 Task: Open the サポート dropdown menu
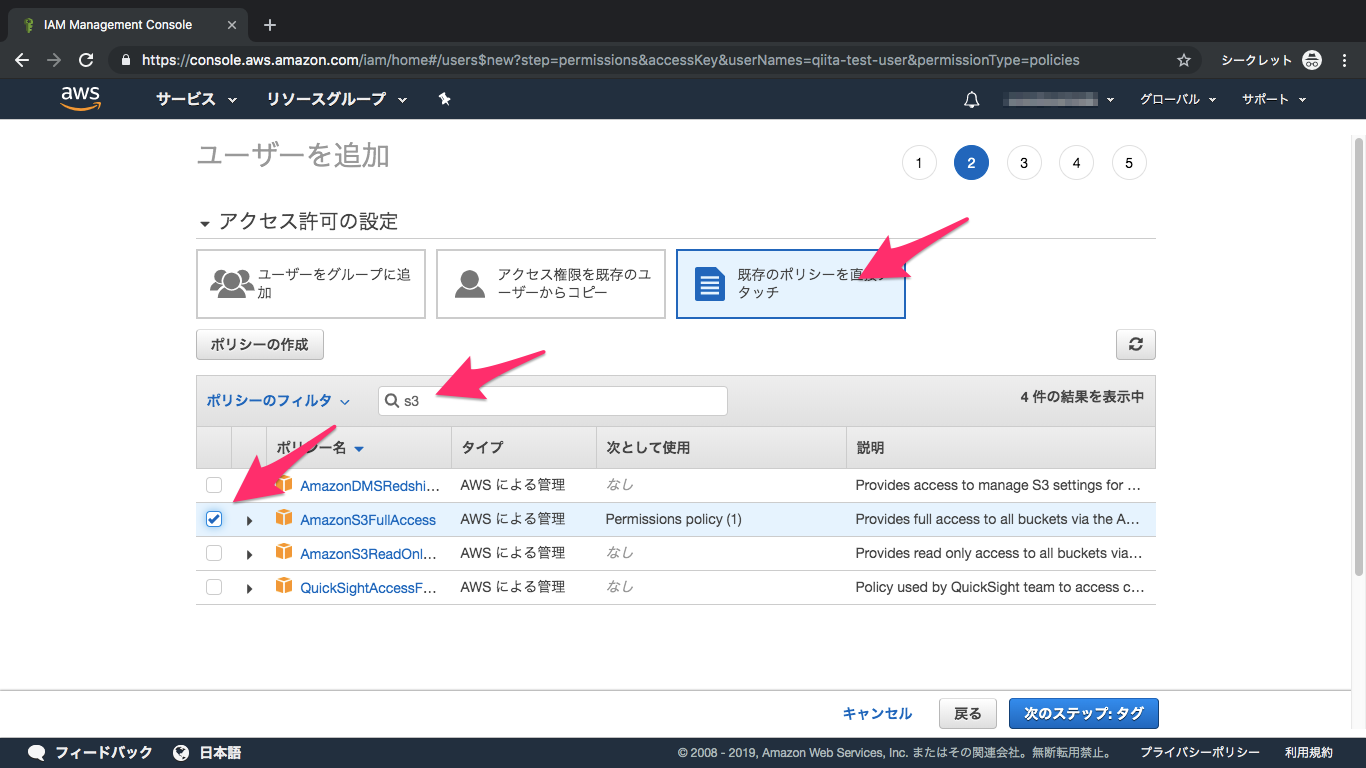pos(1274,99)
